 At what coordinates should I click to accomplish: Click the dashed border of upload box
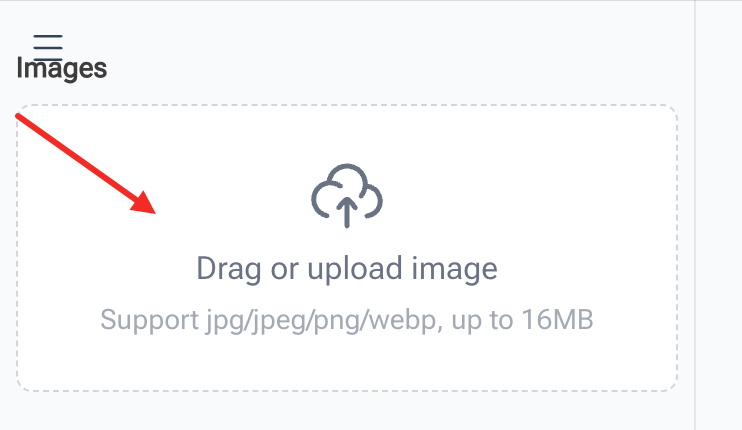click(347, 105)
